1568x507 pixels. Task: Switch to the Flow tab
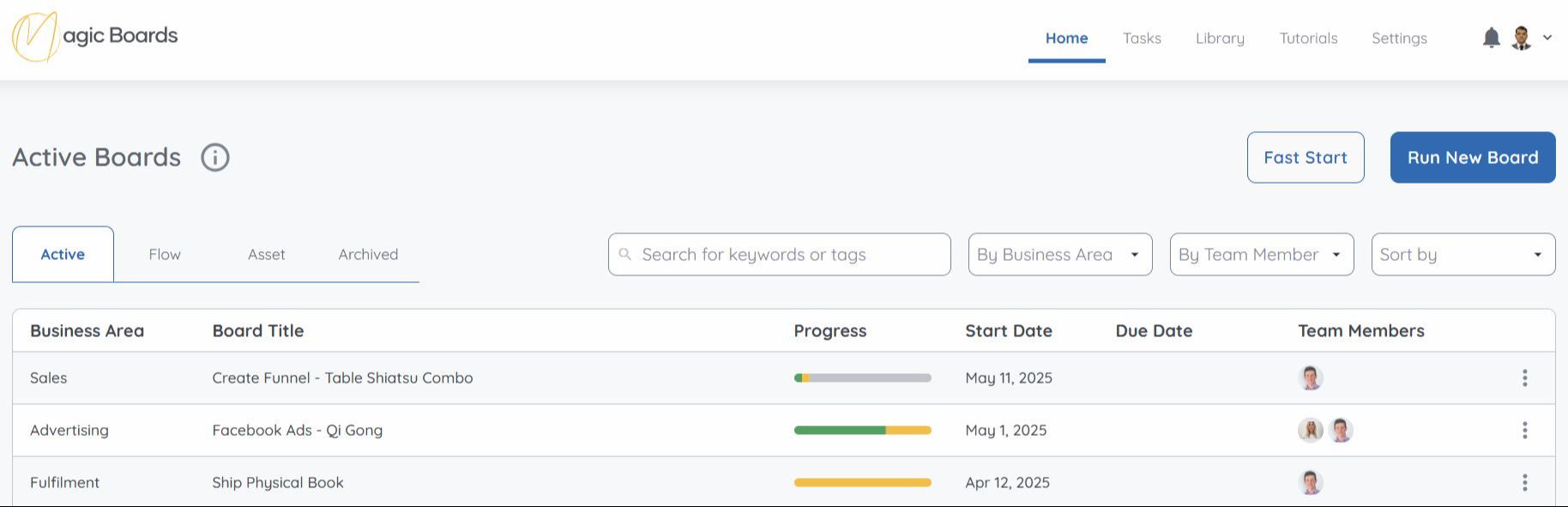[x=164, y=255]
